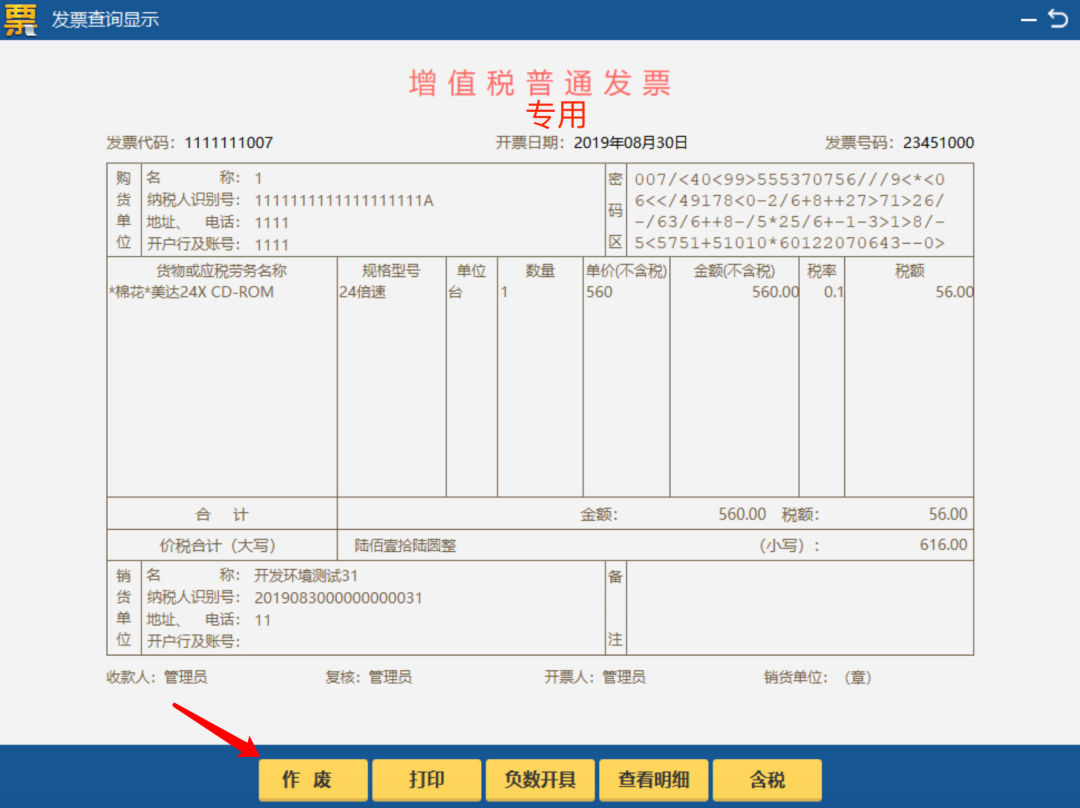1080x808 pixels.
Task: Click the 规格型号 column header
Action: [391, 271]
